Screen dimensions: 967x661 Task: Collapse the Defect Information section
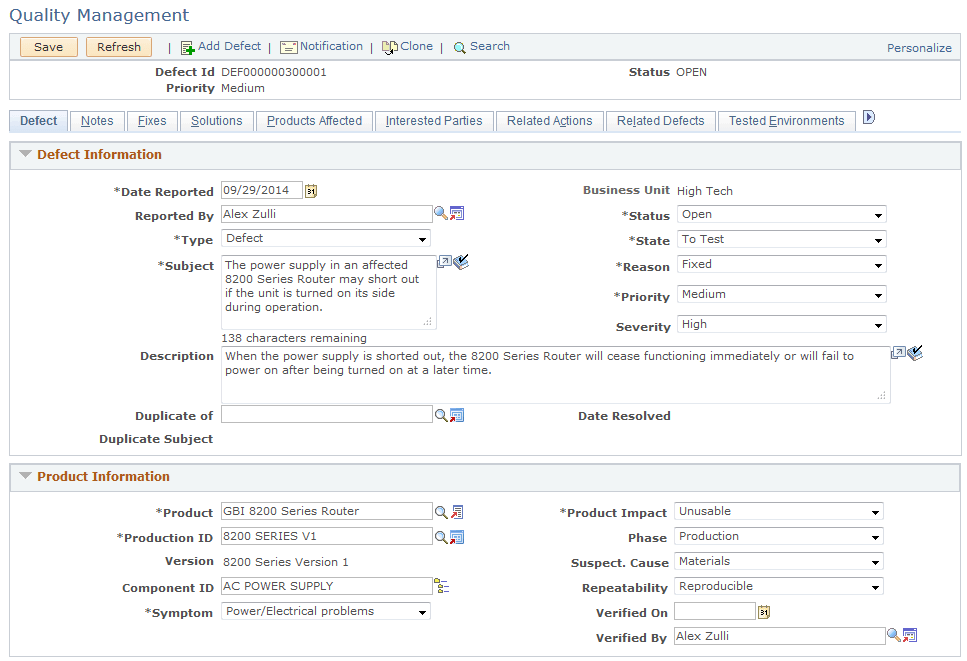click(25, 155)
